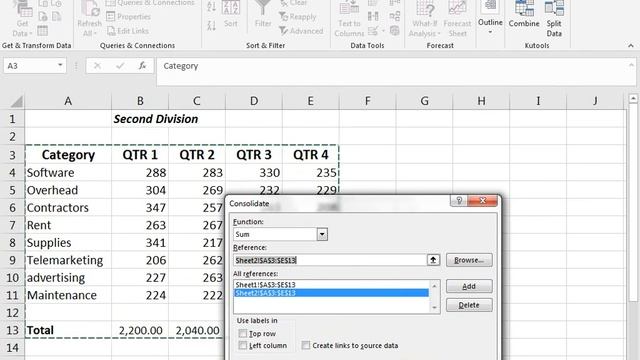The height and width of the screenshot is (360, 640).
Task: Click the Software cell
Action: pyautogui.click(x=68, y=173)
